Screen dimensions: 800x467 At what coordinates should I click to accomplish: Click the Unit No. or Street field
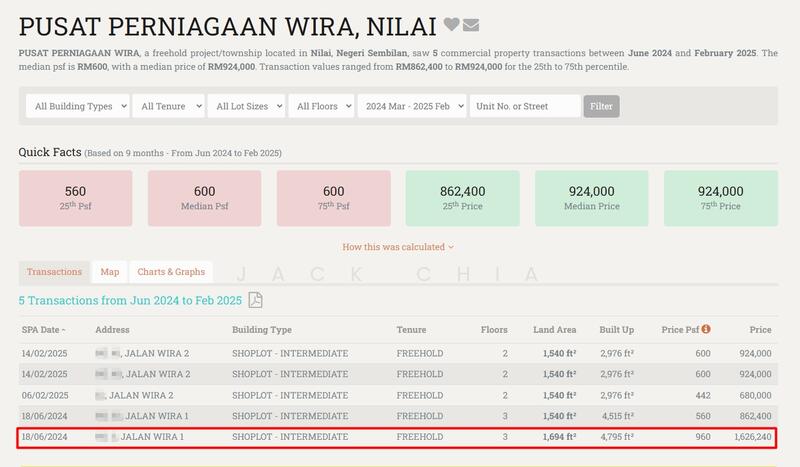525,106
